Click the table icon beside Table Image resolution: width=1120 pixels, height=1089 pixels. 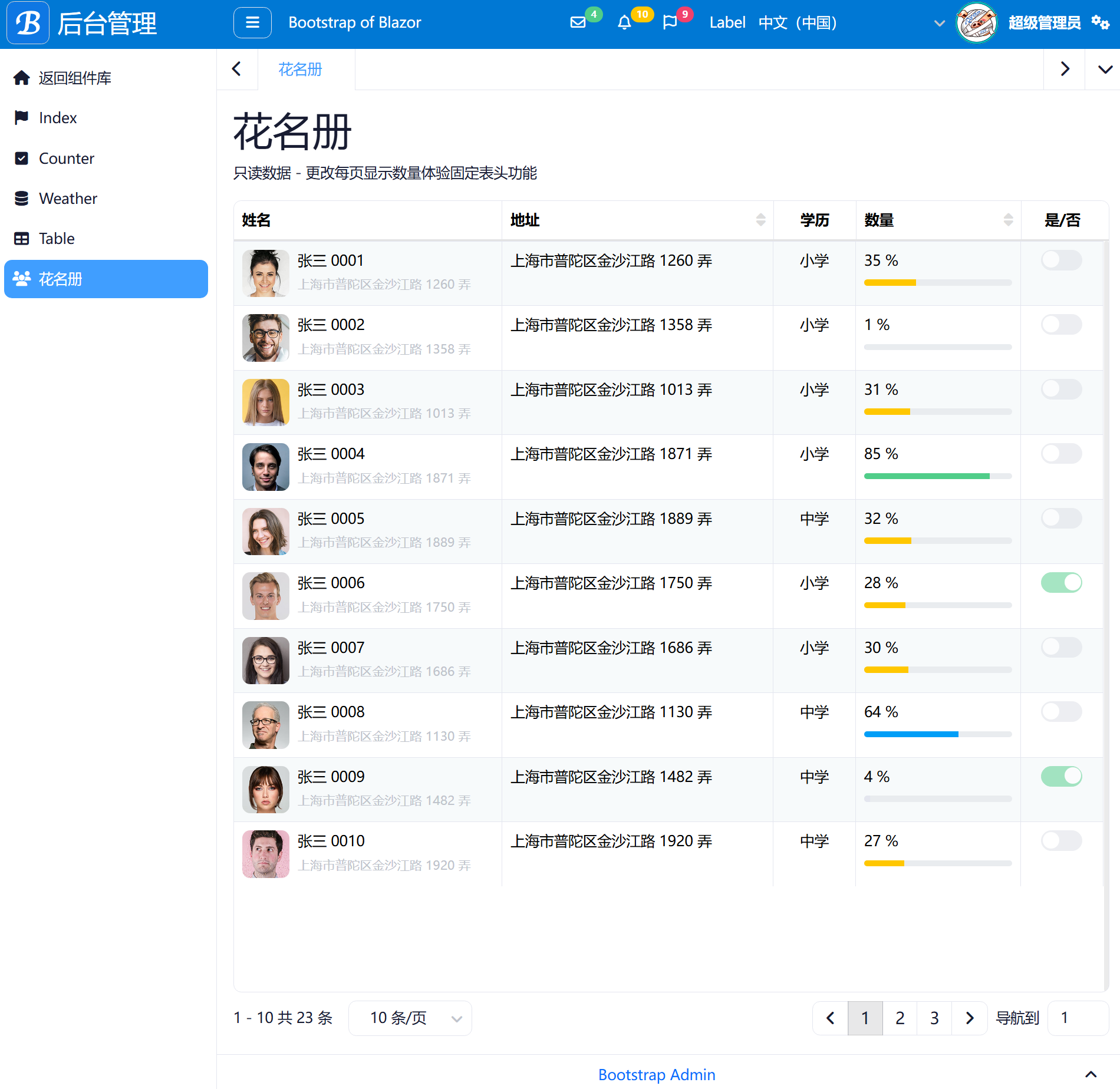click(x=22, y=238)
